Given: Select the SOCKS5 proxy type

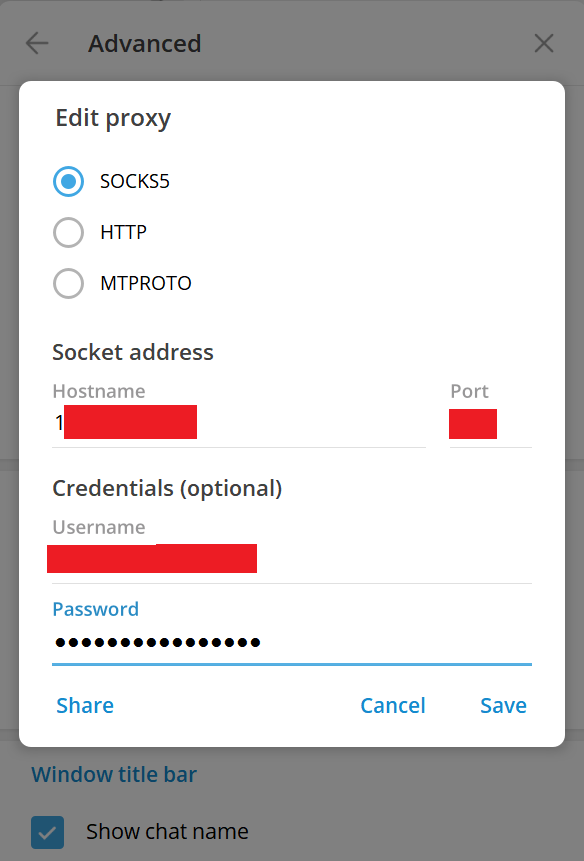Looking at the screenshot, I should [68, 181].
